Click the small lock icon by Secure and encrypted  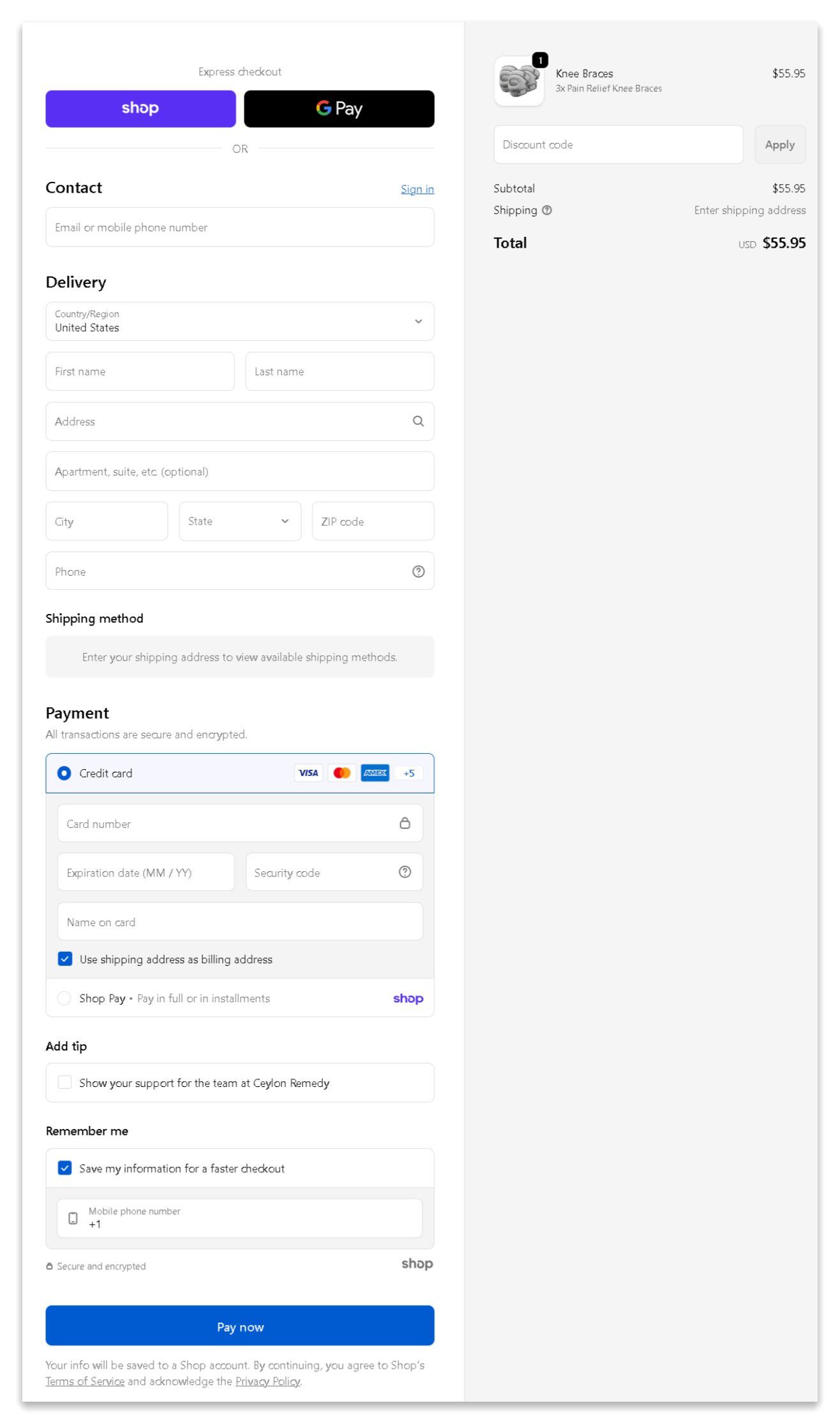click(x=49, y=1266)
